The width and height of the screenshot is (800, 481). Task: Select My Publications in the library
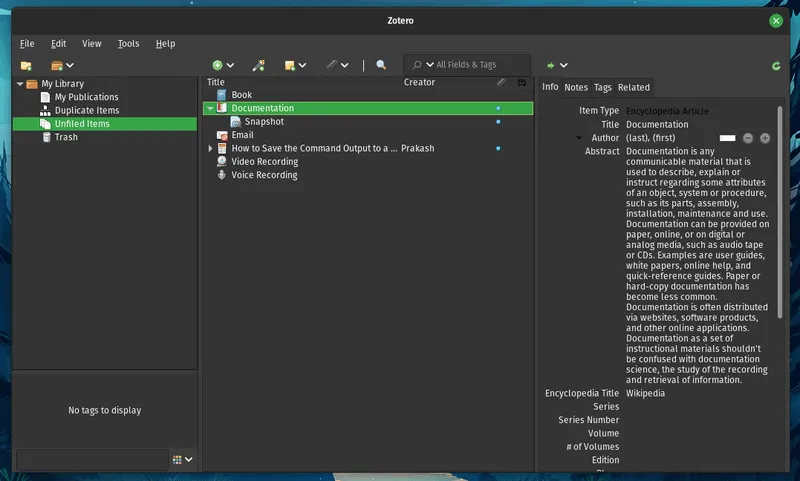pos(86,97)
